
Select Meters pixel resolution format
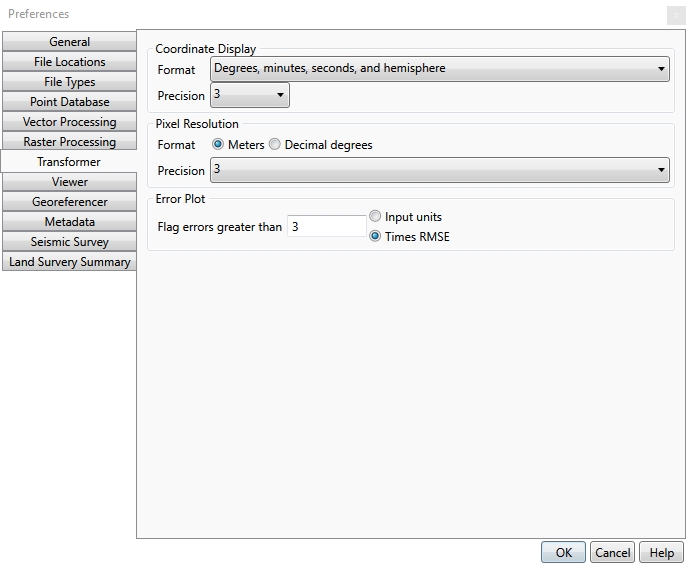(x=219, y=145)
